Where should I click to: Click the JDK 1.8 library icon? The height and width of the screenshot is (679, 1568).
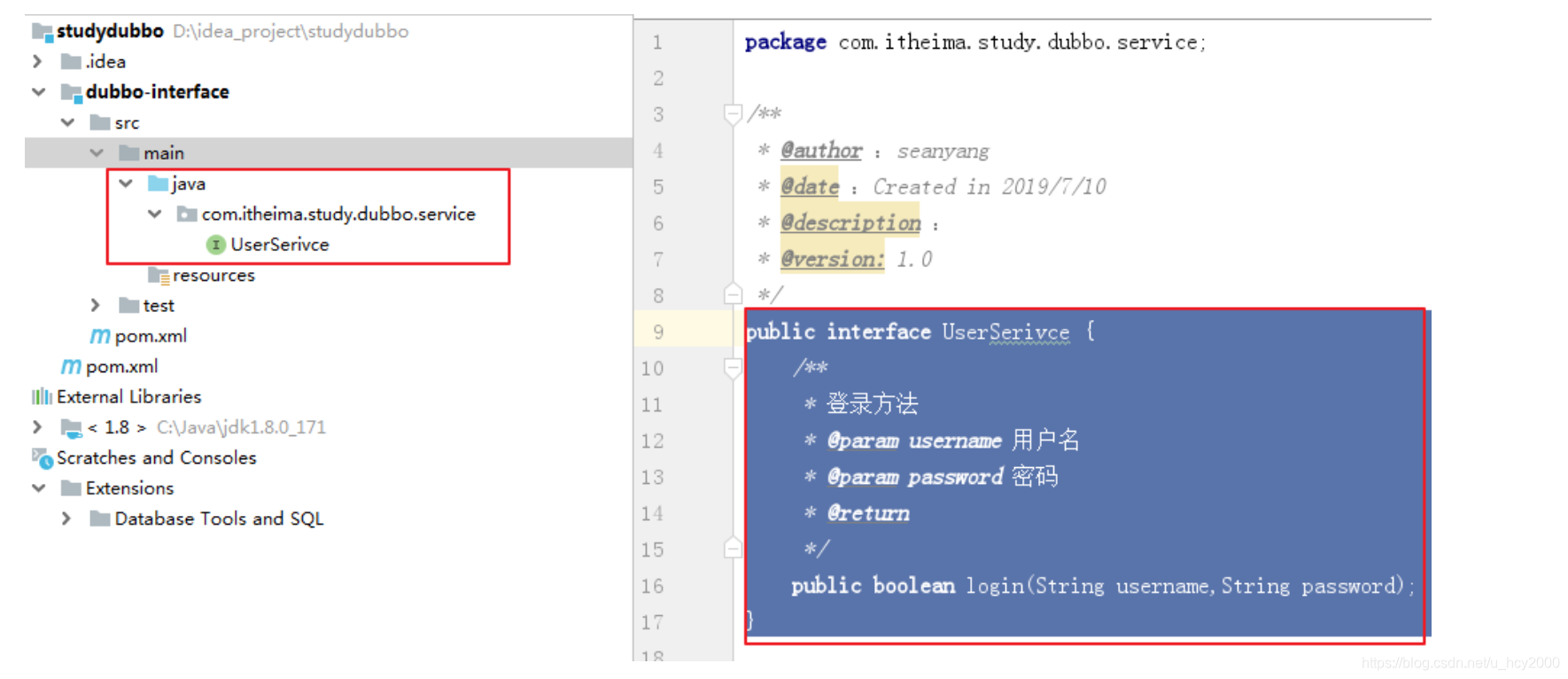point(71,428)
